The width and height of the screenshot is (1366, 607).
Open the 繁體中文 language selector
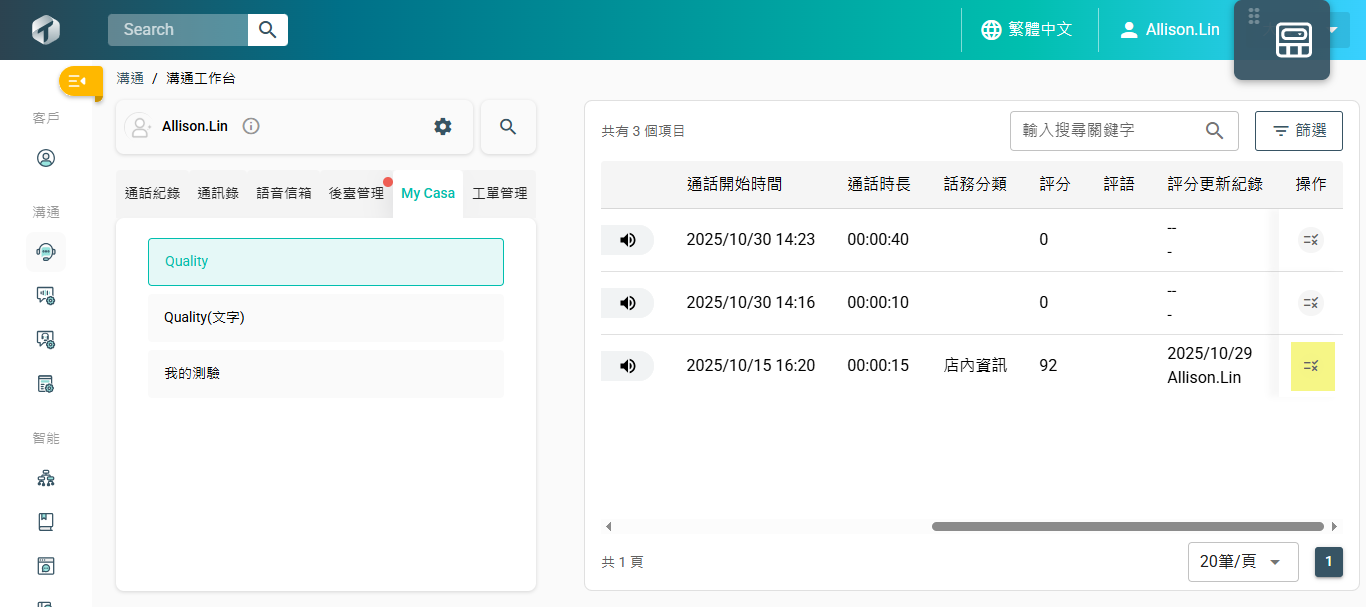[x=1027, y=30]
